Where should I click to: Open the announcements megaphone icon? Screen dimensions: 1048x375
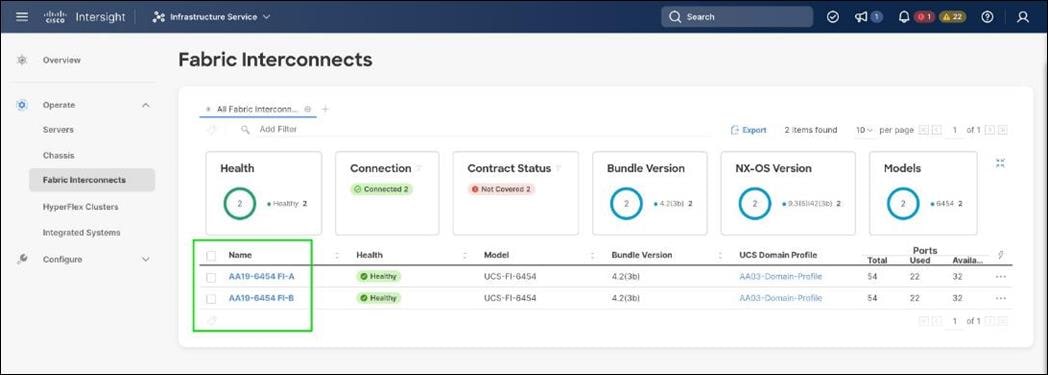coord(862,17)
